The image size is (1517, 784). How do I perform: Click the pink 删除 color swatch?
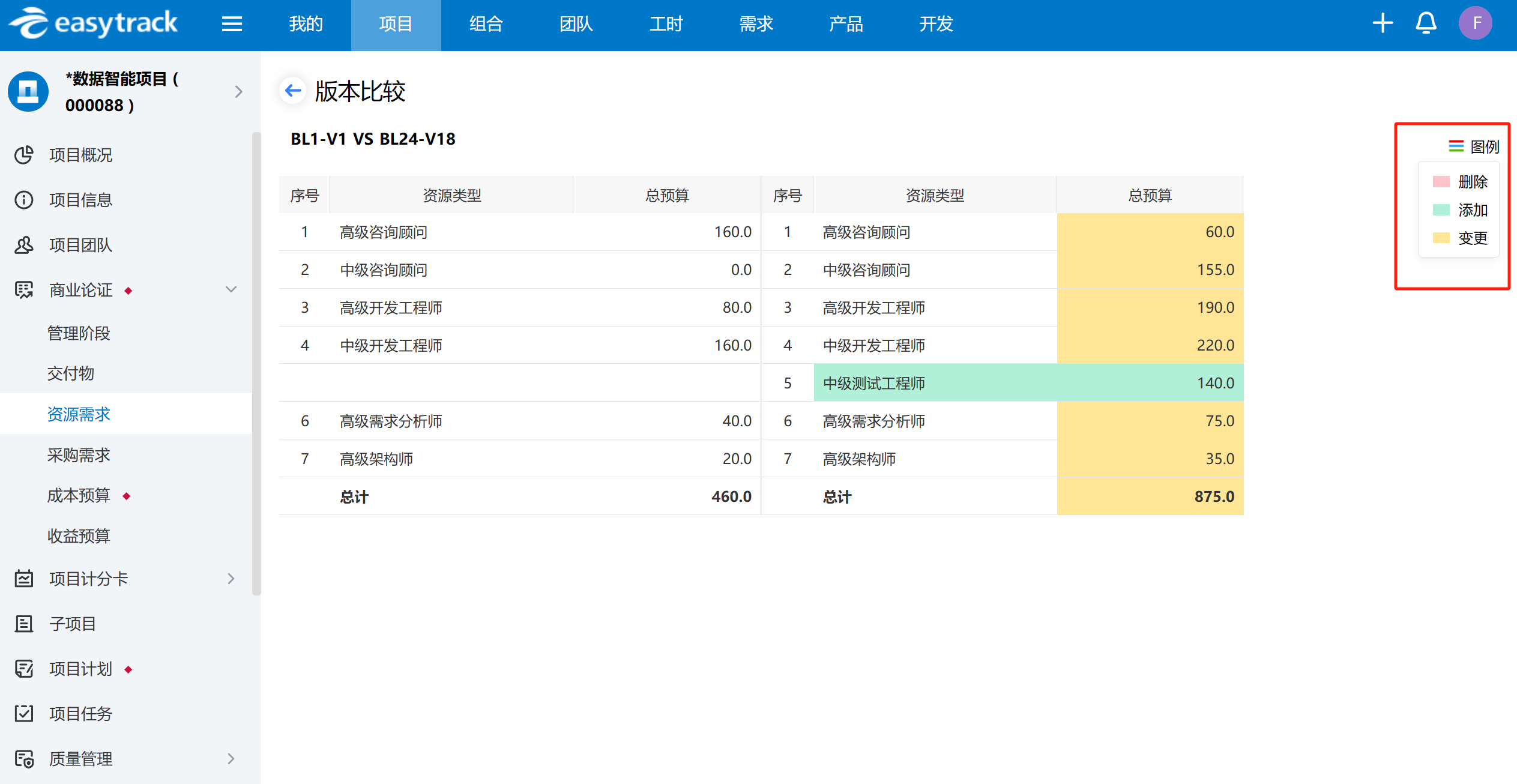1442,182
